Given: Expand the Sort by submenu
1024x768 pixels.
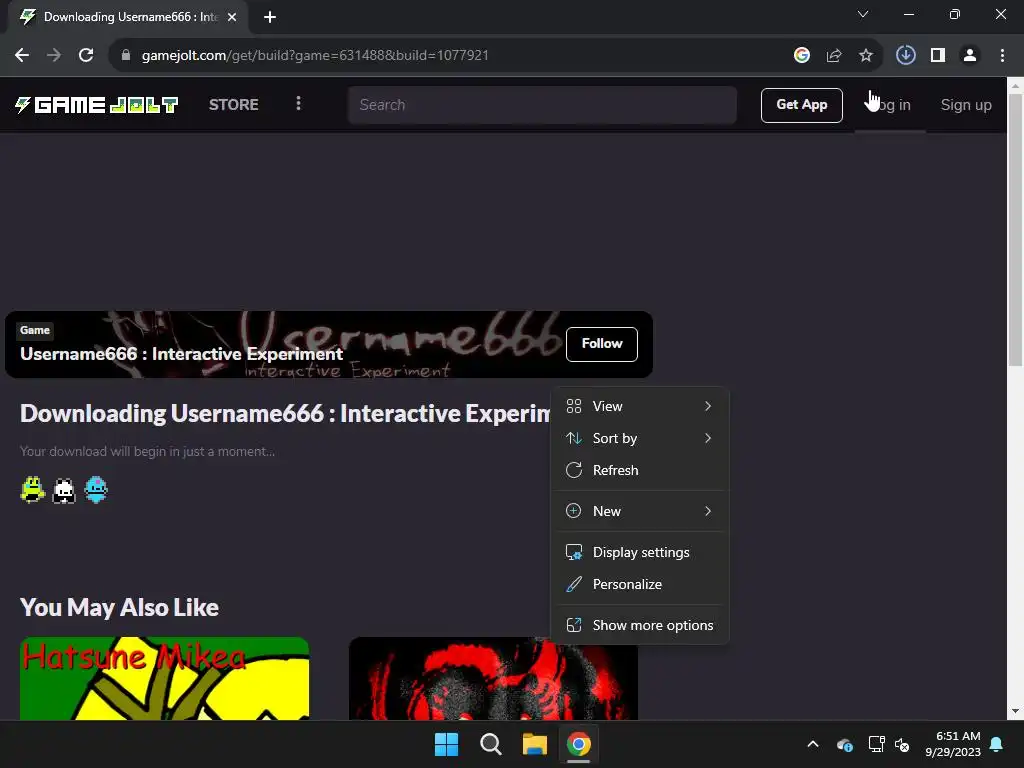Looking at the screenshot, I should (x=640, y=438).
